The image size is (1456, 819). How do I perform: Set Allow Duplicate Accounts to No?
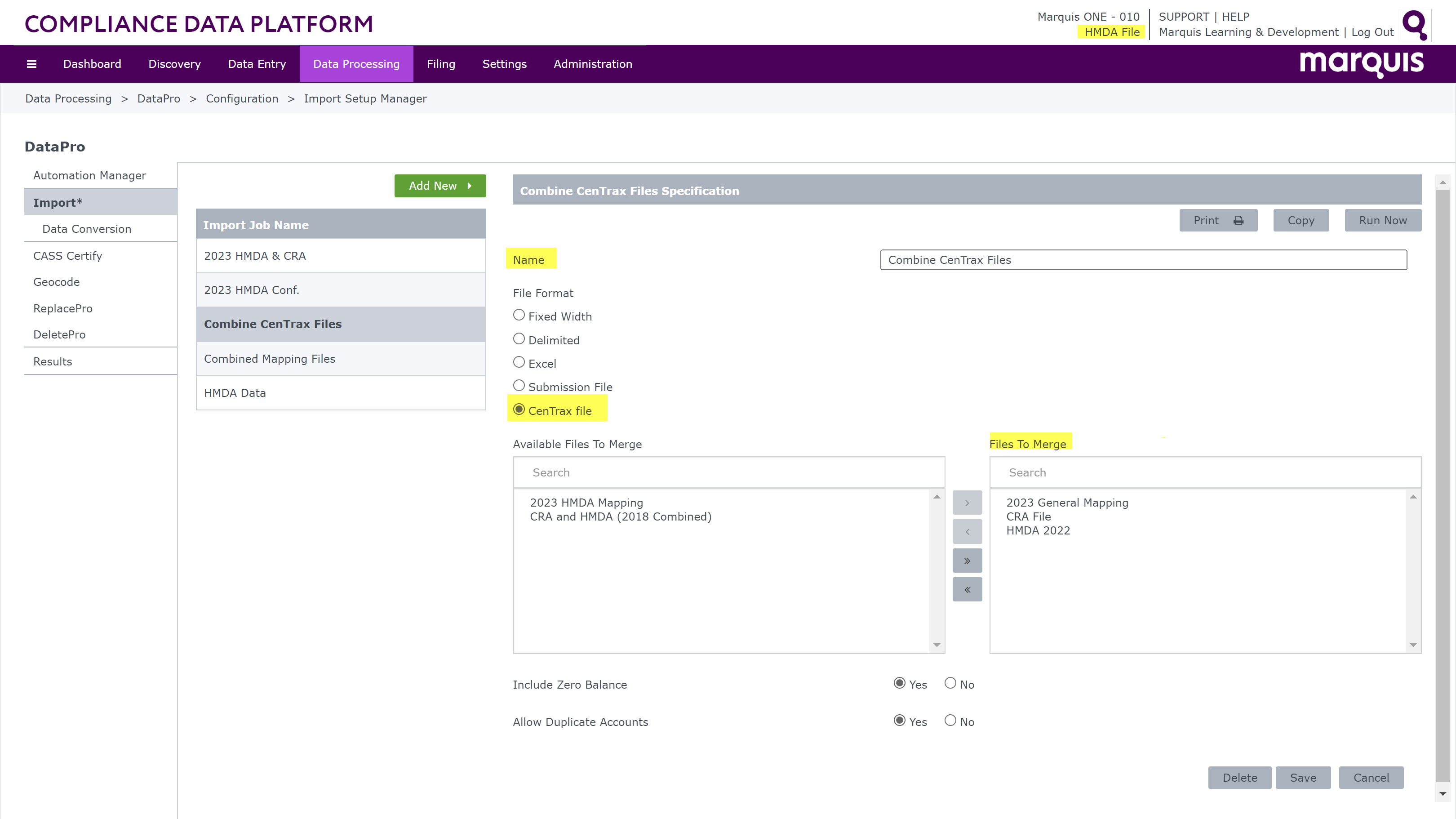coord(950,720)
